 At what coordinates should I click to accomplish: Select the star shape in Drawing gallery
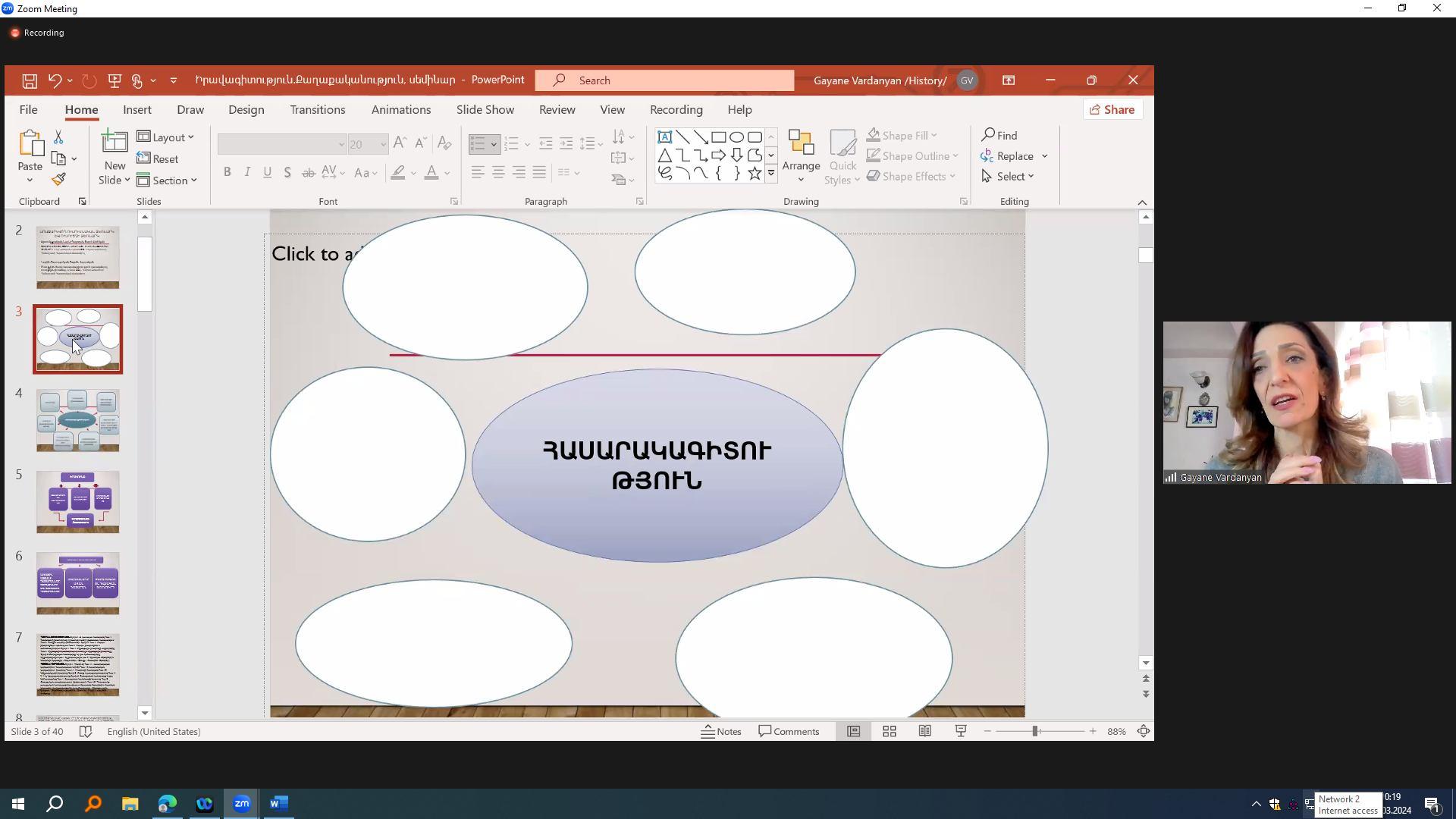754,173
